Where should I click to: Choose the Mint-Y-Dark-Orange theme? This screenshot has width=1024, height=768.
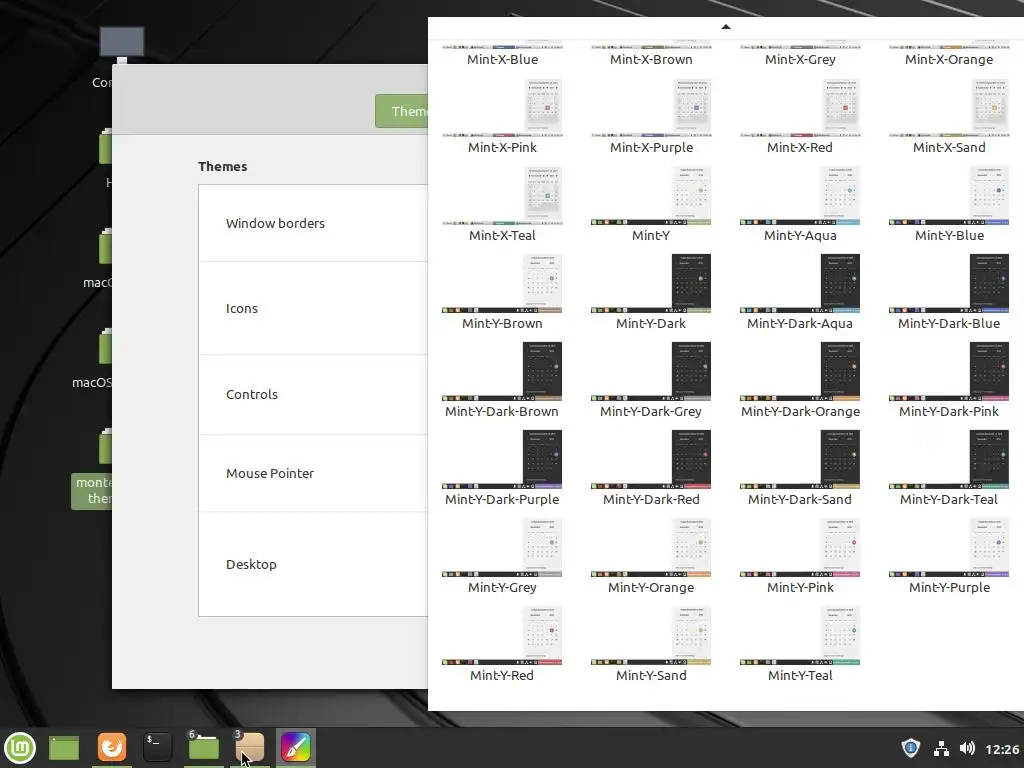[800, 381]
